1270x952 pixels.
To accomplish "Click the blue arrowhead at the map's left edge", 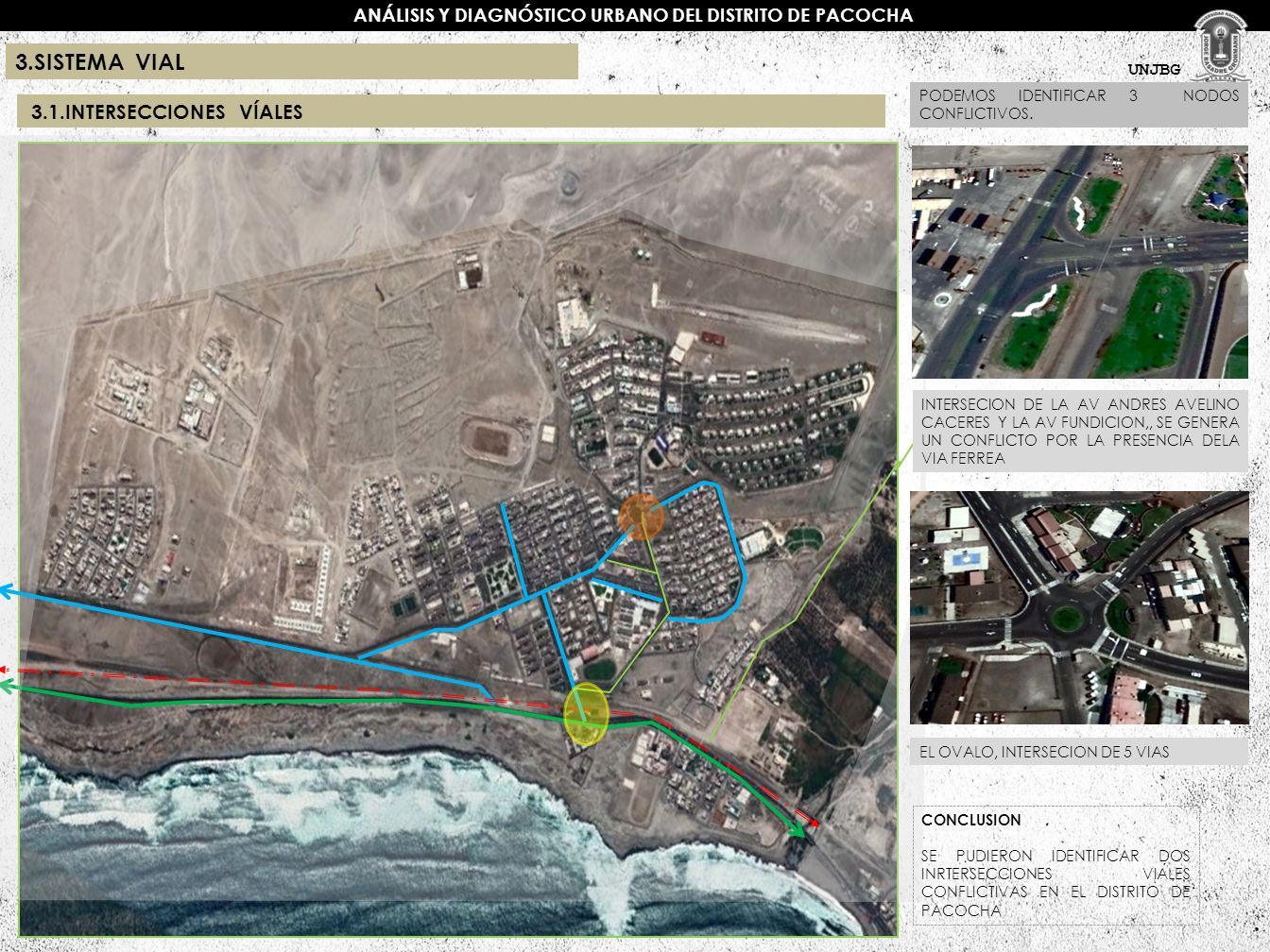I will 7,592.
